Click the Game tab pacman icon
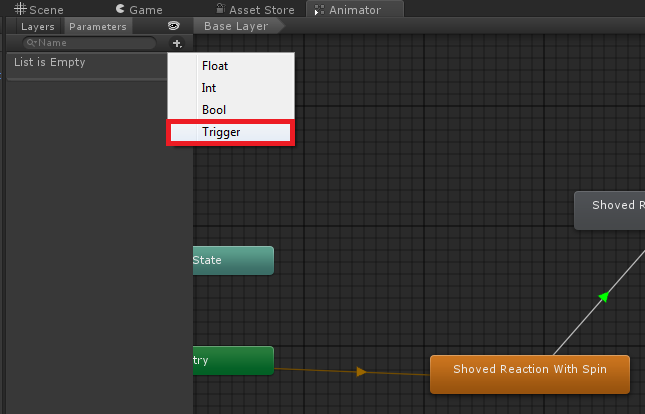This screenshot has width=645, height=414. tap(120, 9)
